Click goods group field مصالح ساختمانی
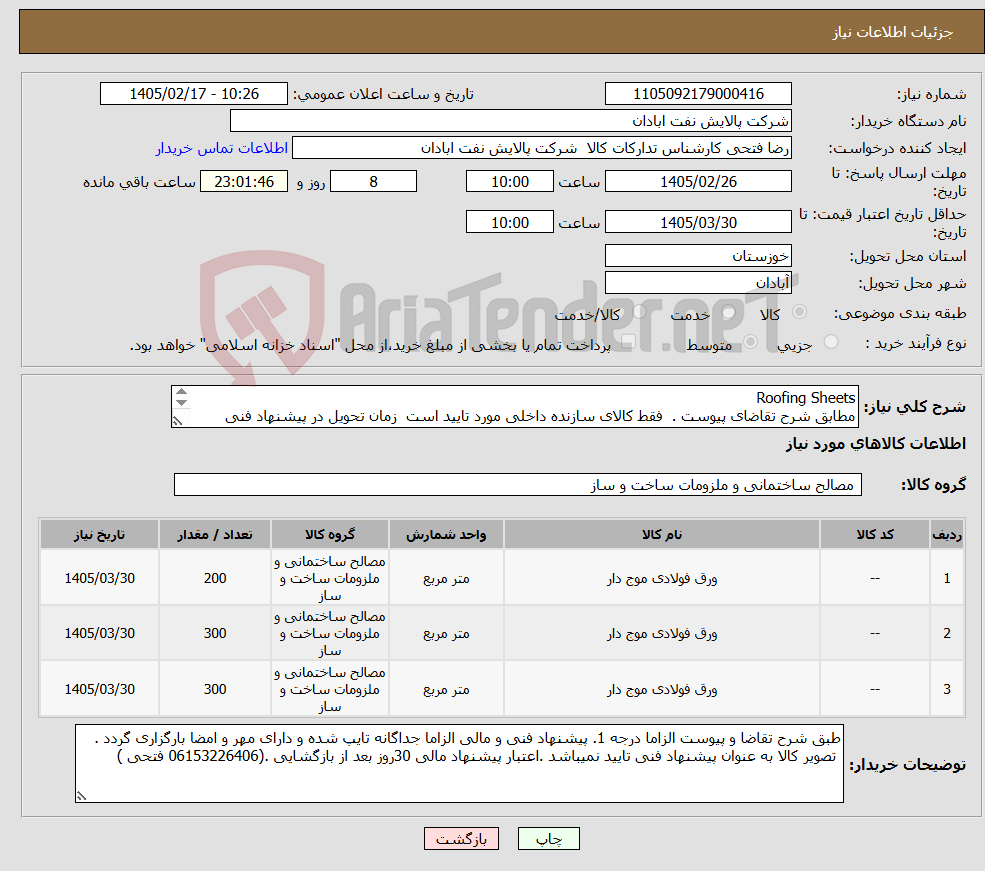Viewport: 985px width, 871px height. (x=518, y=485)
